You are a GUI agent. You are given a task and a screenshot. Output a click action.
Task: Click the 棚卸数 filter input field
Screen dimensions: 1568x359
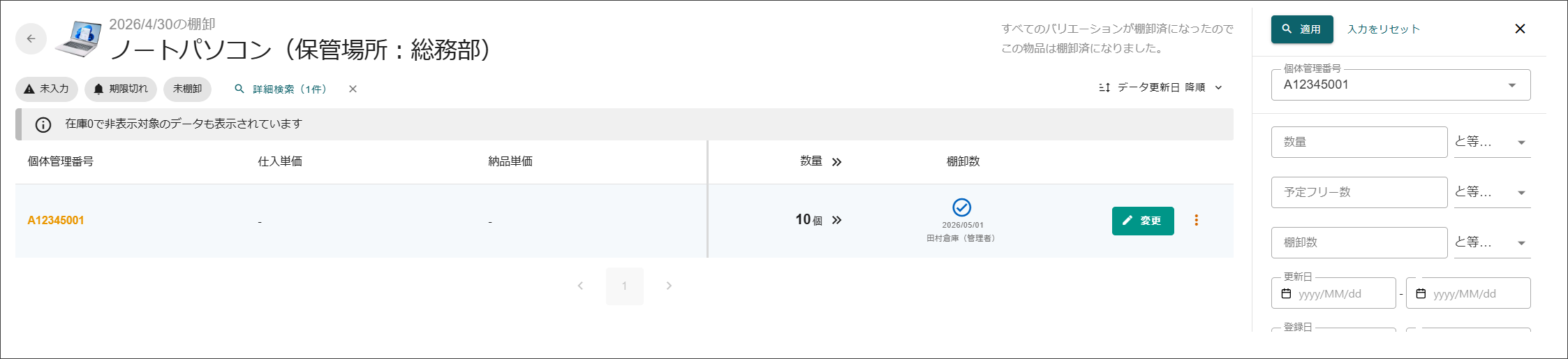tap(1359, 242)
